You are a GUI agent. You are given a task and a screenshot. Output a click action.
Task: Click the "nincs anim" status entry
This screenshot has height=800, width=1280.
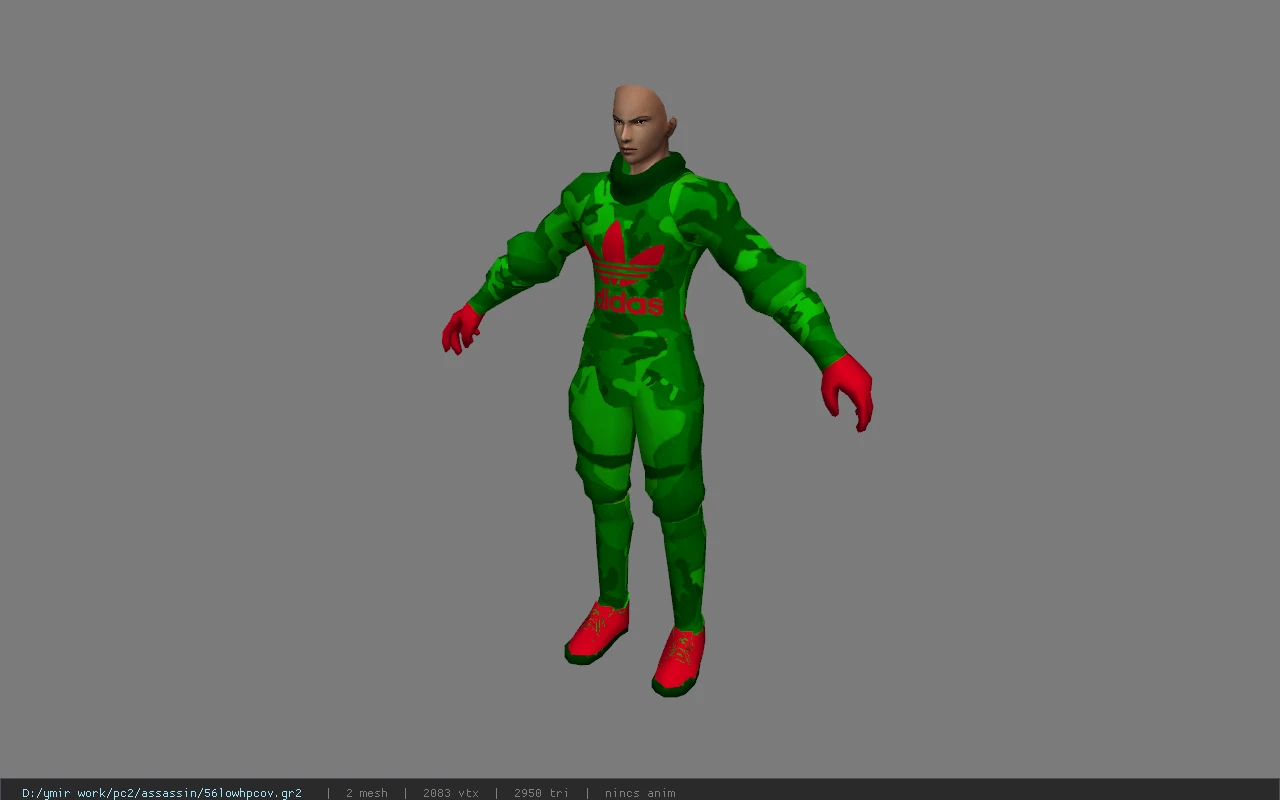pos(640,793)
